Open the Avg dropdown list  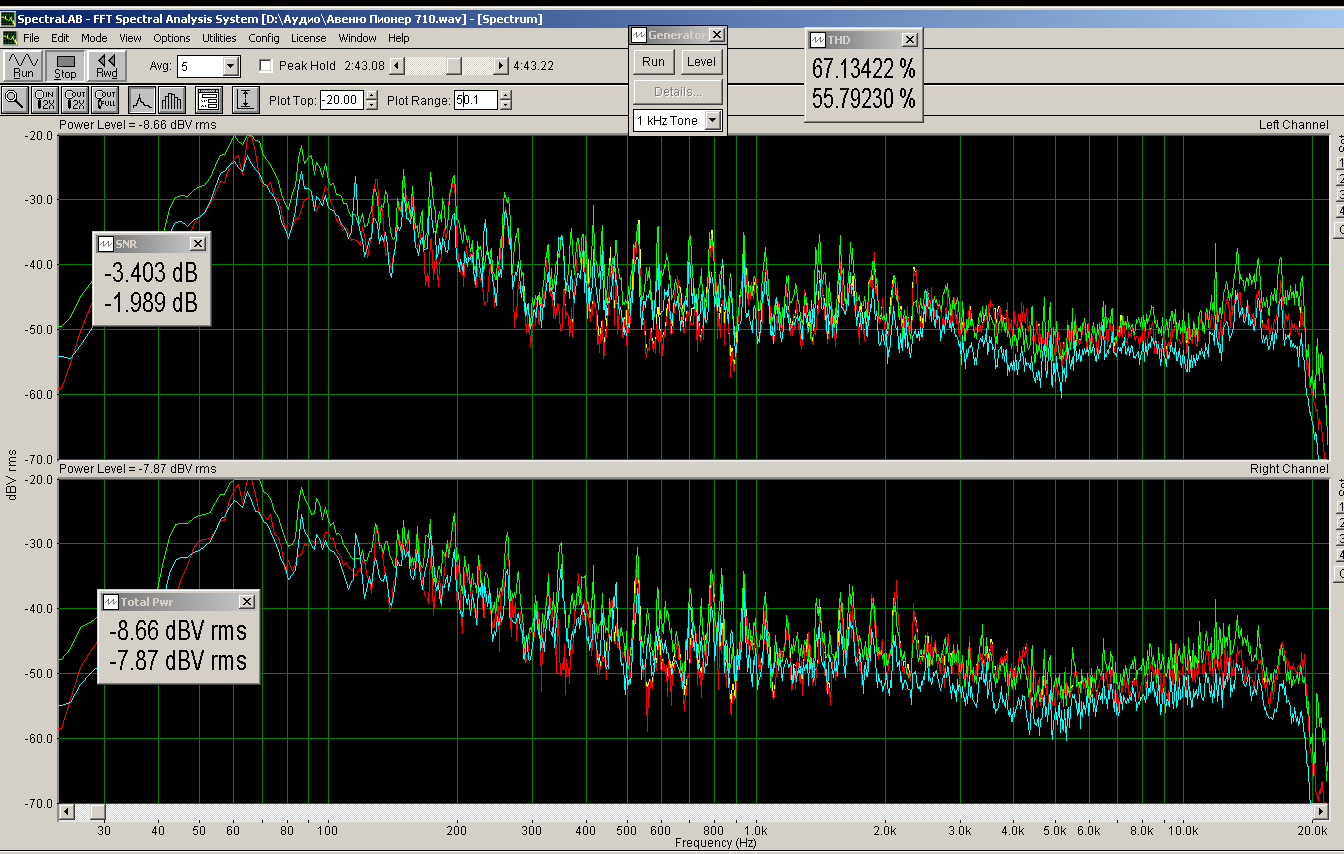pyautogui.click(x=231, y=67)
